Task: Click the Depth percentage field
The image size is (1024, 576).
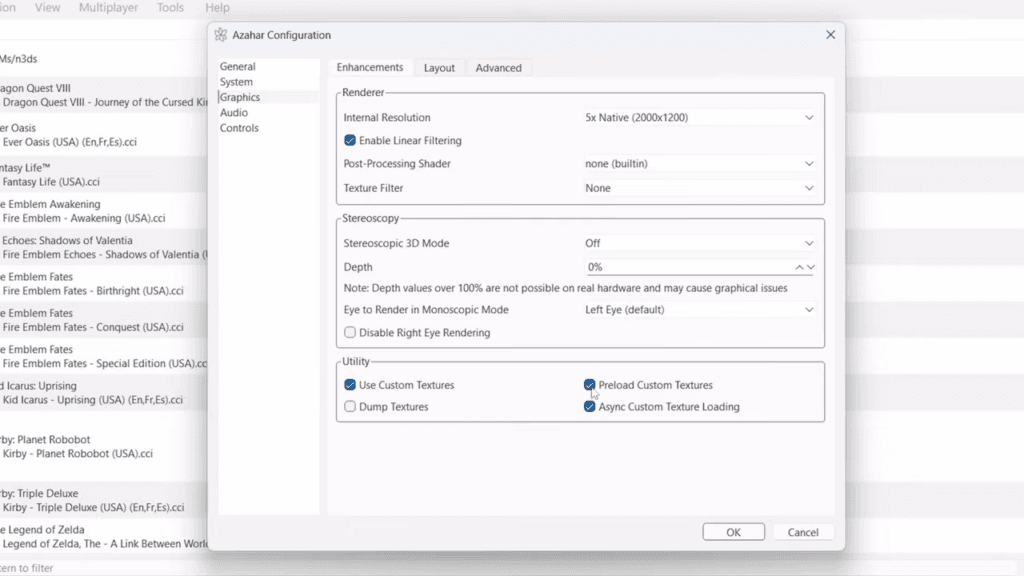Action: click(x=689, y=267)
